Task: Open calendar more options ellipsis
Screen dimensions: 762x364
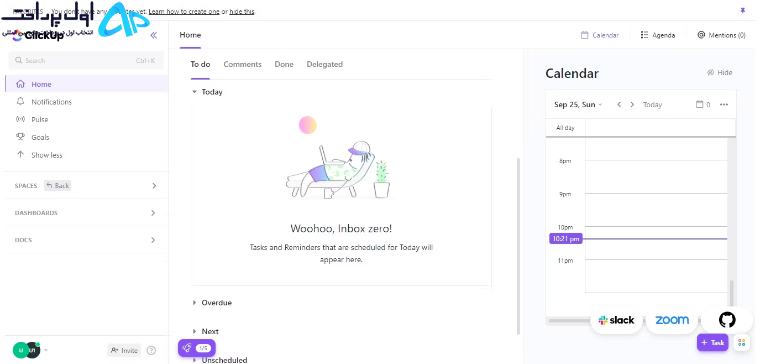Action: pos(724,104)
